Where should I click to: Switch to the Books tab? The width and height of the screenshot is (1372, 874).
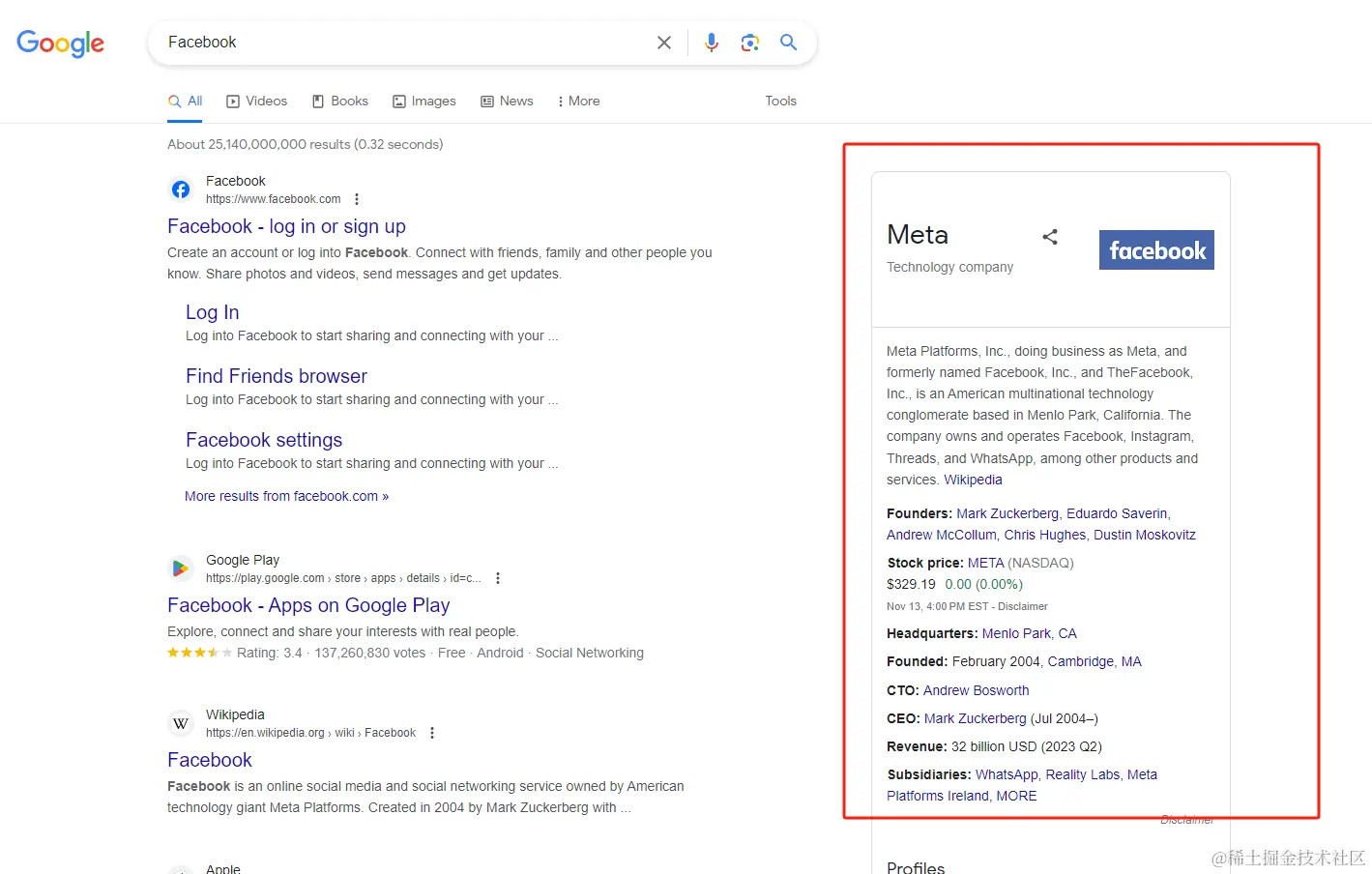pyautogui.click(x=339, y=101)
